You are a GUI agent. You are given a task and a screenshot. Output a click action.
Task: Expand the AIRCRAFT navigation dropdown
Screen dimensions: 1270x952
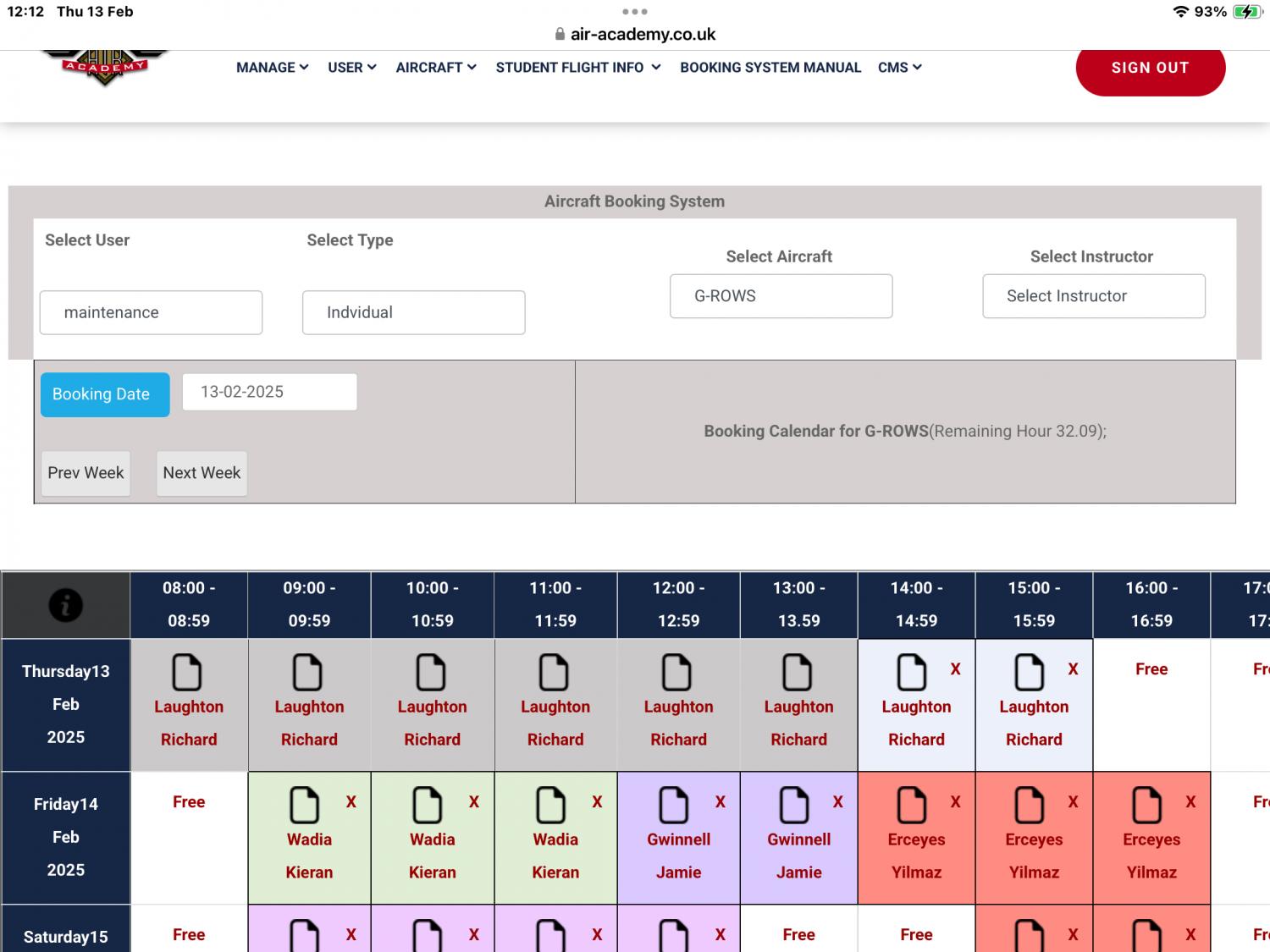point(435,67)
